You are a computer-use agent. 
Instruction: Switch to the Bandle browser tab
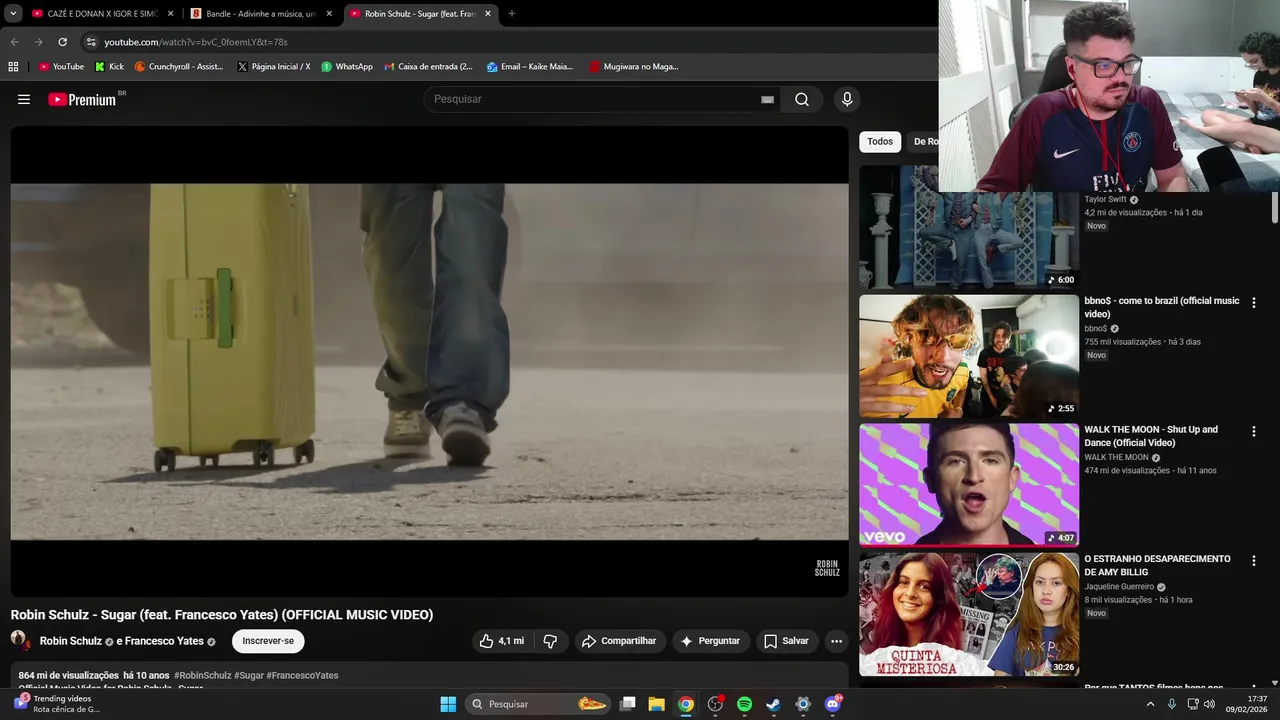point(260,14)
